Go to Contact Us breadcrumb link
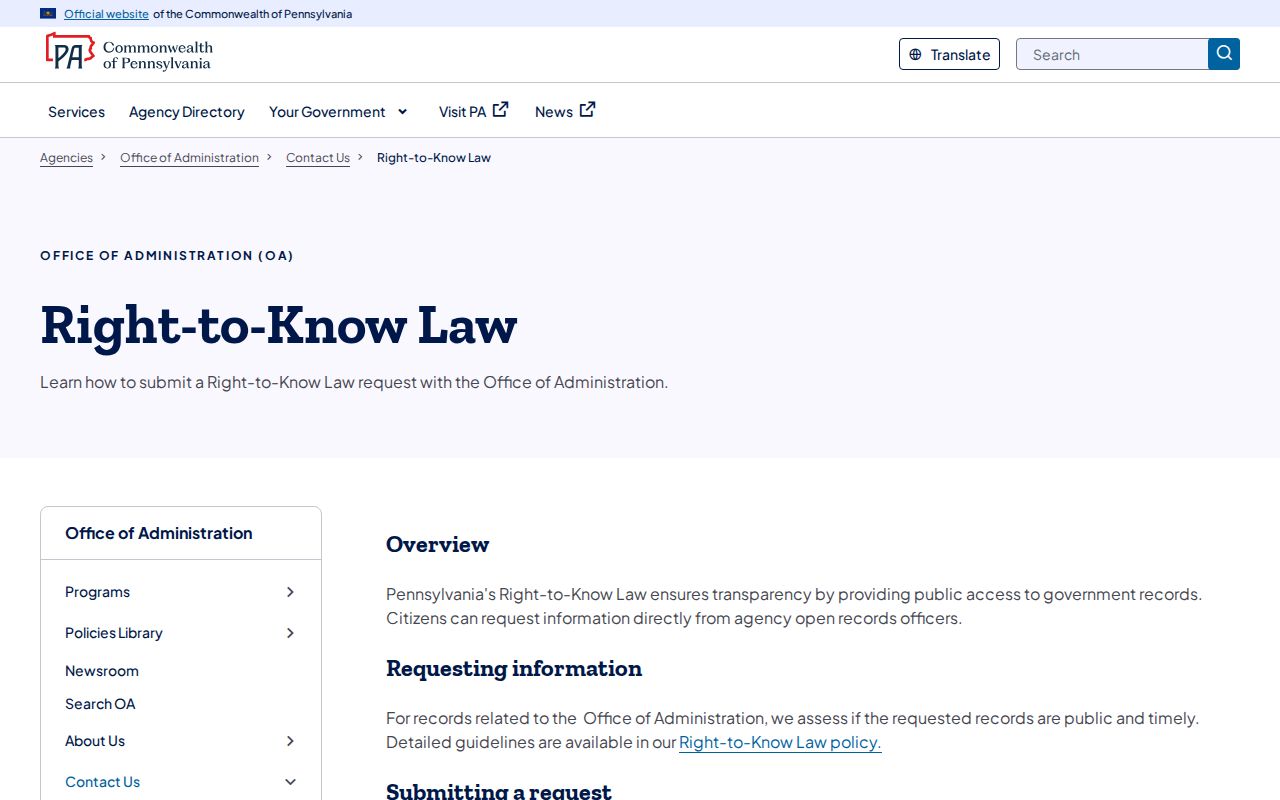 coord(318,158)
